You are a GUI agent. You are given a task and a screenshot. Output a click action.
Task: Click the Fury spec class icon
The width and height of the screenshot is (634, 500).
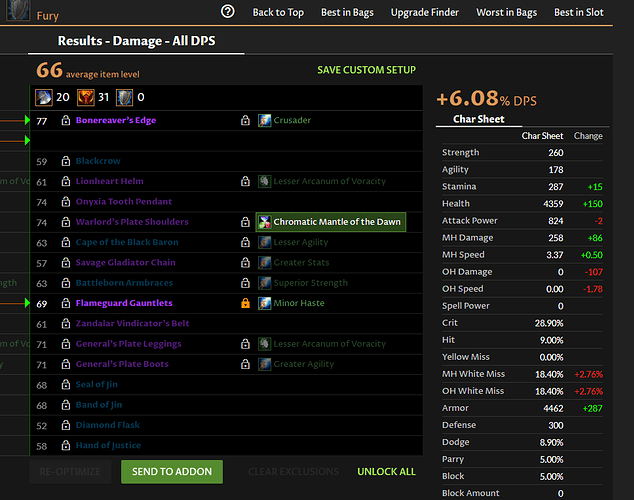(18, 11)
